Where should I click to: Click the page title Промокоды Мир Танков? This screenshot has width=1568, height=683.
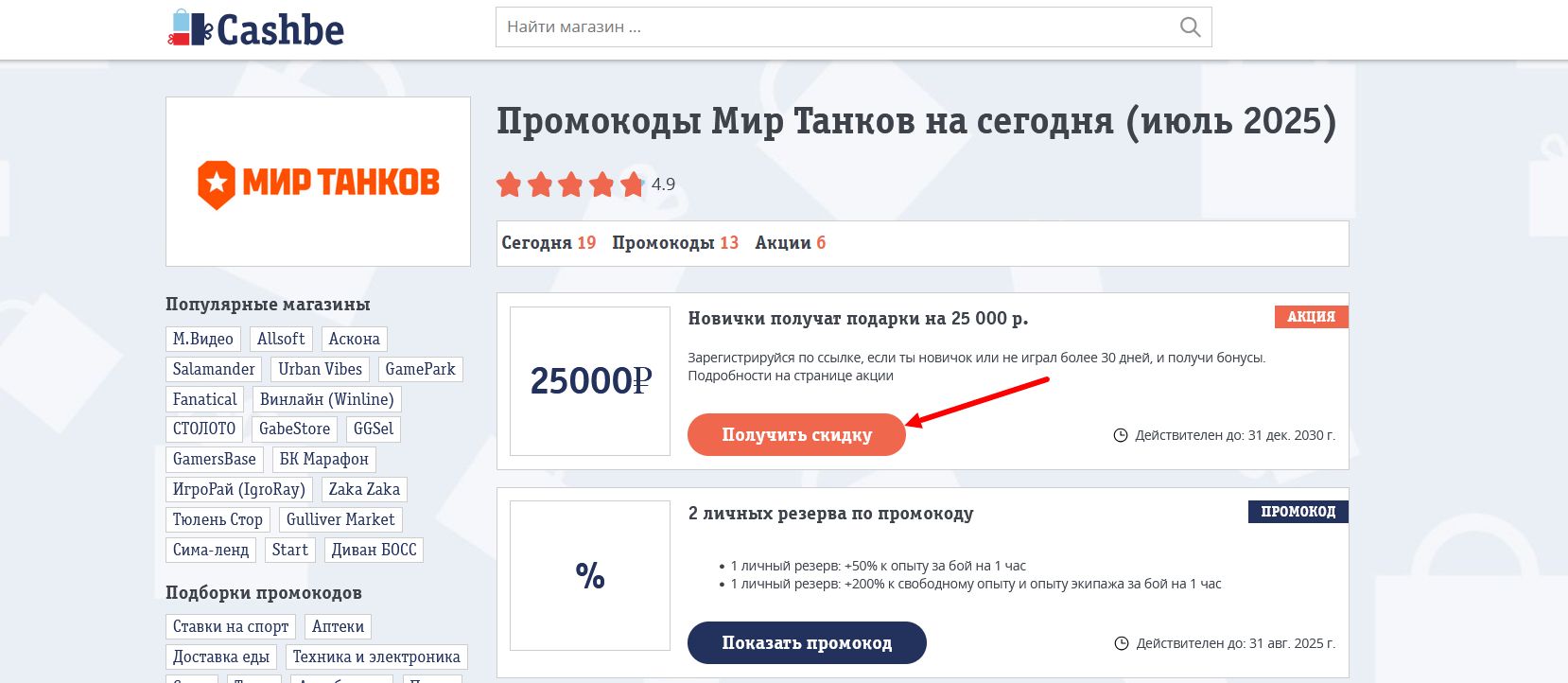(x=916, y=122)
